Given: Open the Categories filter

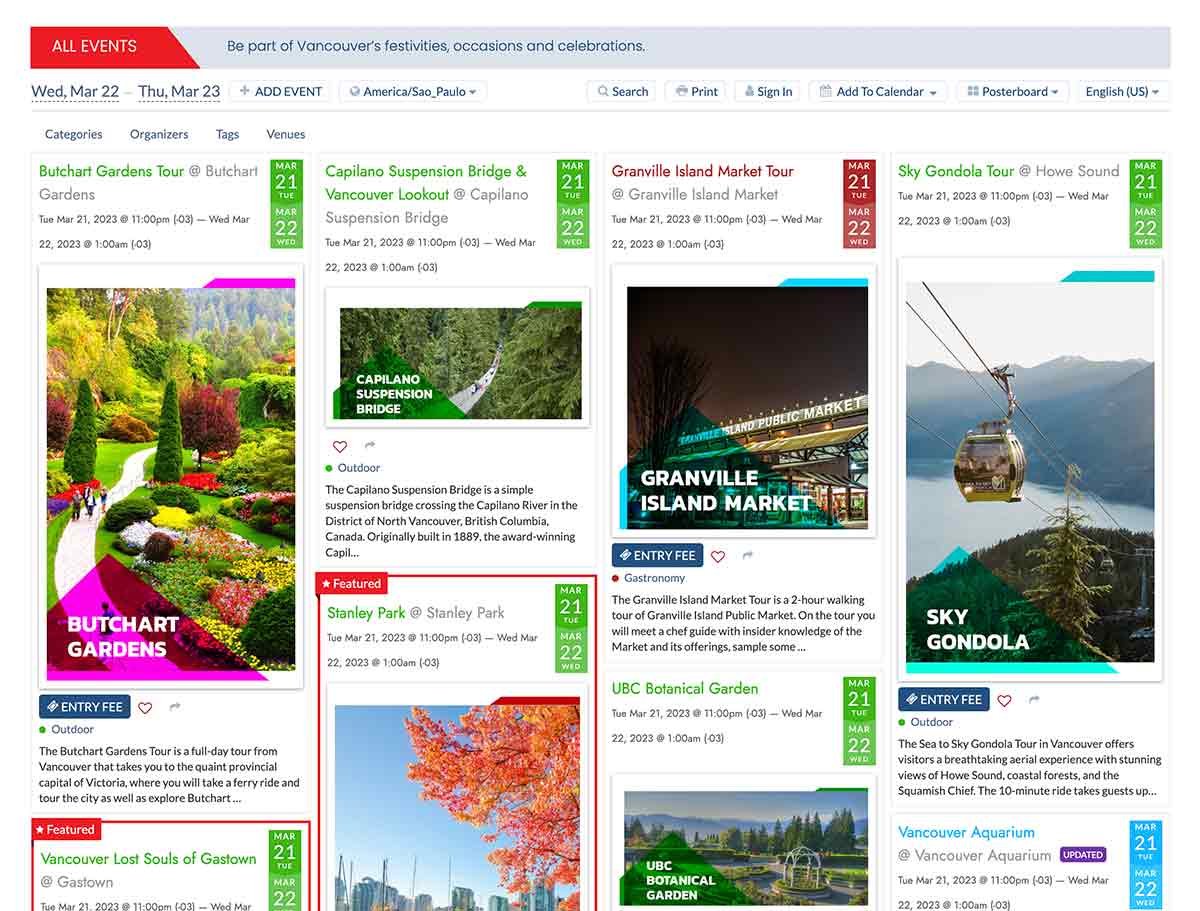Looking at the screenshot, I should pos(73,134).
